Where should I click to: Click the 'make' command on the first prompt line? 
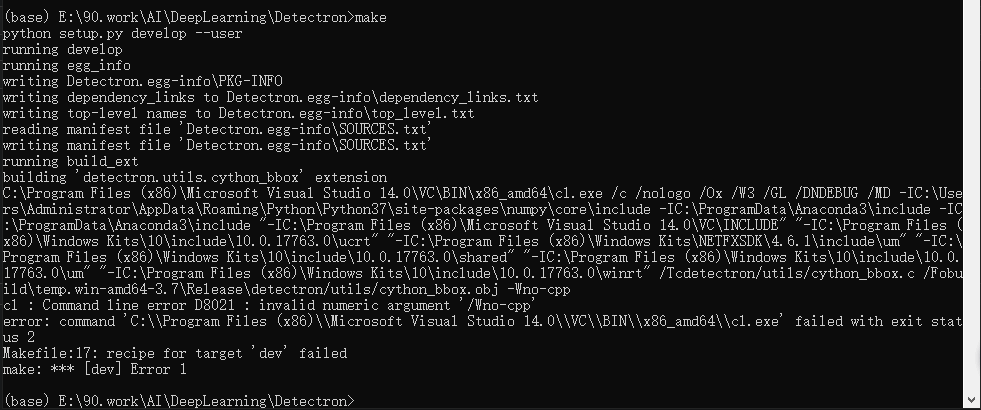[371, 17]
